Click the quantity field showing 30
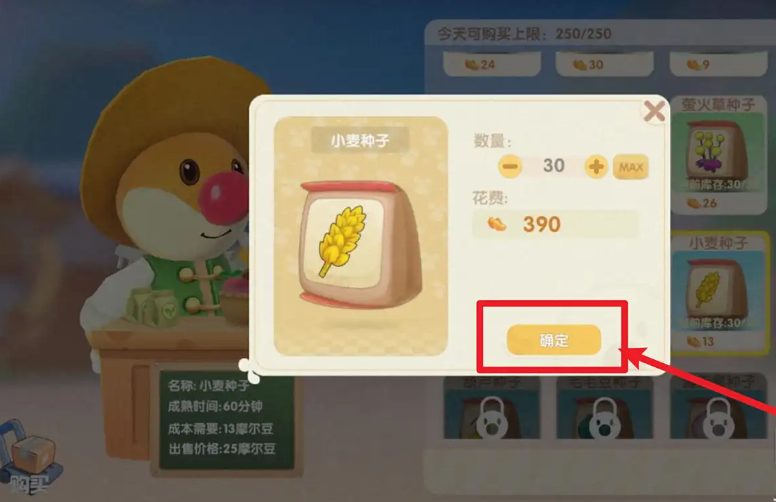 (553, 166)
